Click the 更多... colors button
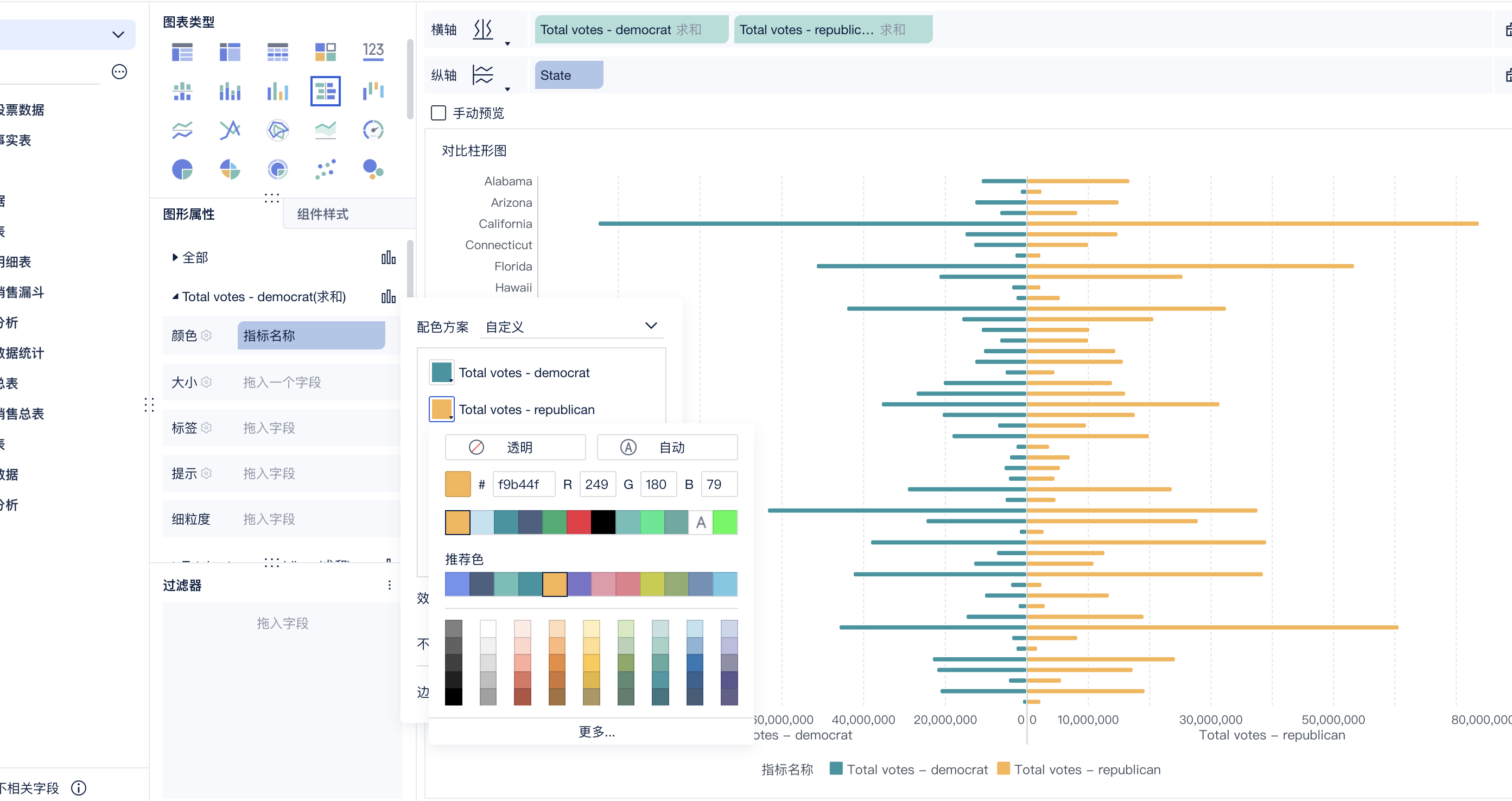 [596, 731]
